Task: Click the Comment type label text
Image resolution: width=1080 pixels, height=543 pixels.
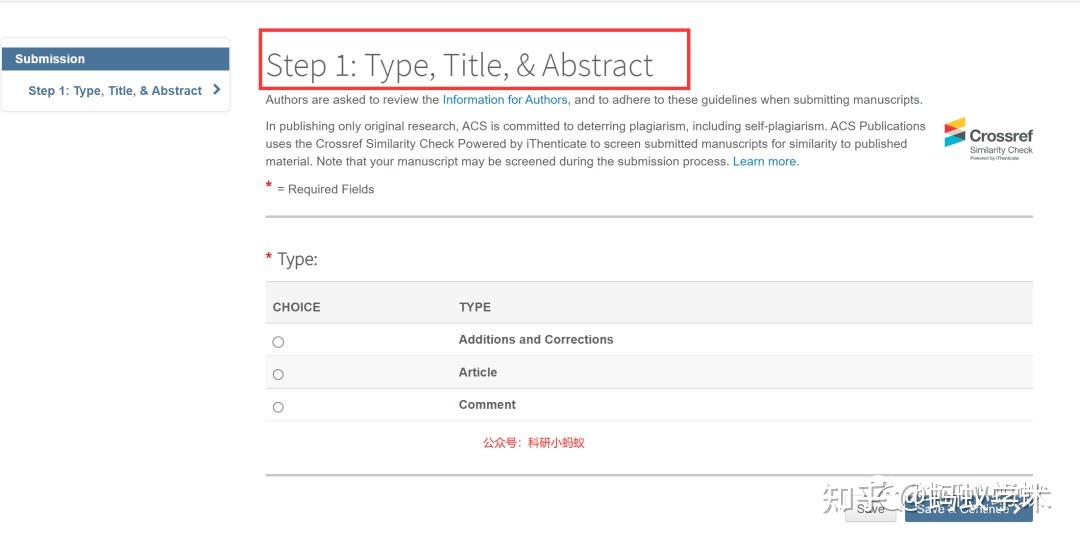Action: tap(487, 405)
